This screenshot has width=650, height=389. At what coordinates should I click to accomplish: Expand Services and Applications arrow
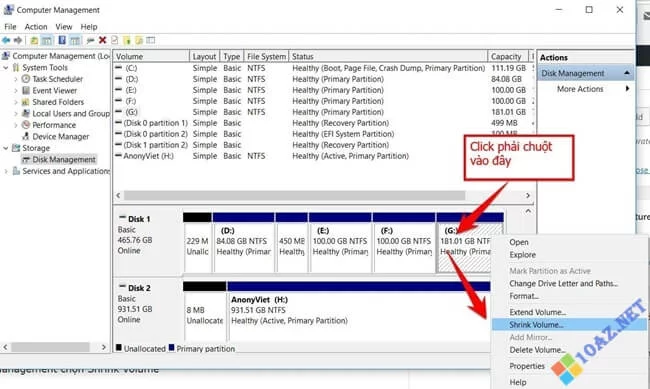point(6,171)
